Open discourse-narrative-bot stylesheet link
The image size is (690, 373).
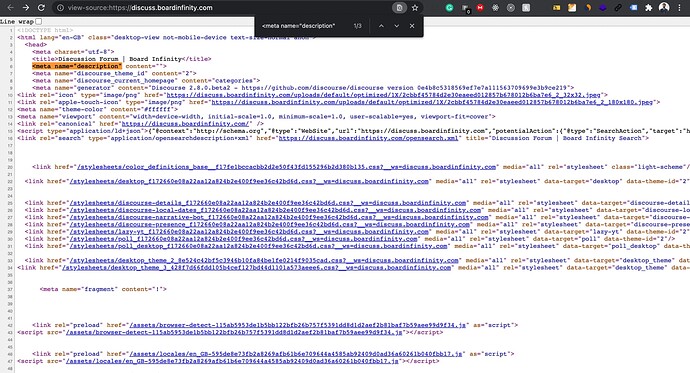click(279, 217)
